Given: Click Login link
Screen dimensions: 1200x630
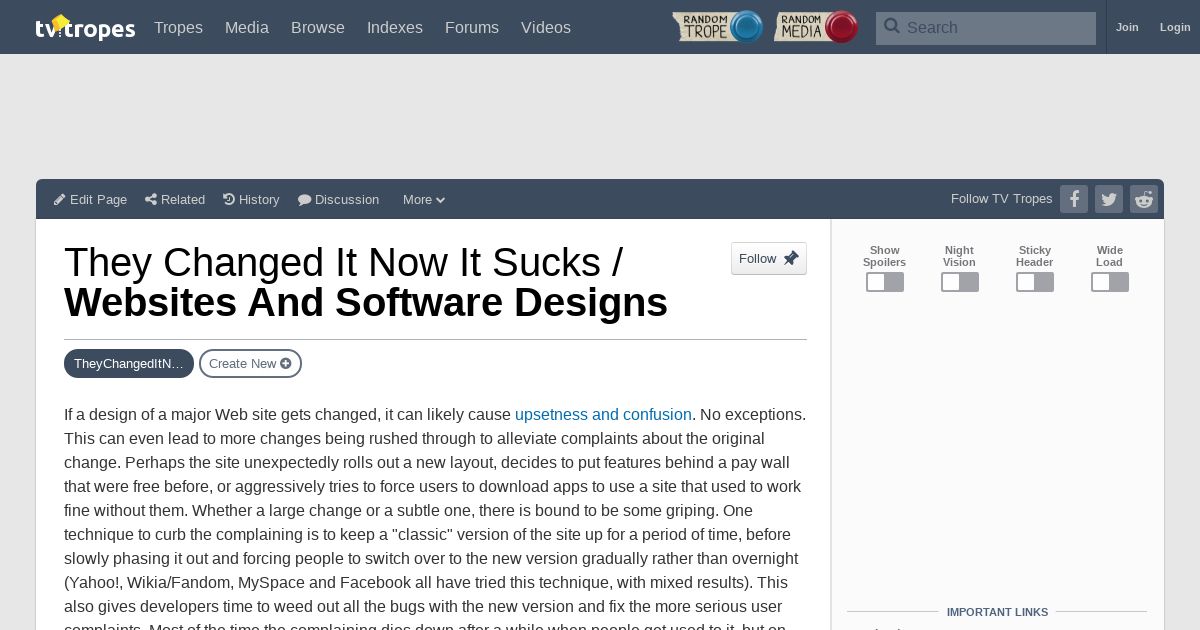Looking at the screenshot, I should coord(1175,27).
